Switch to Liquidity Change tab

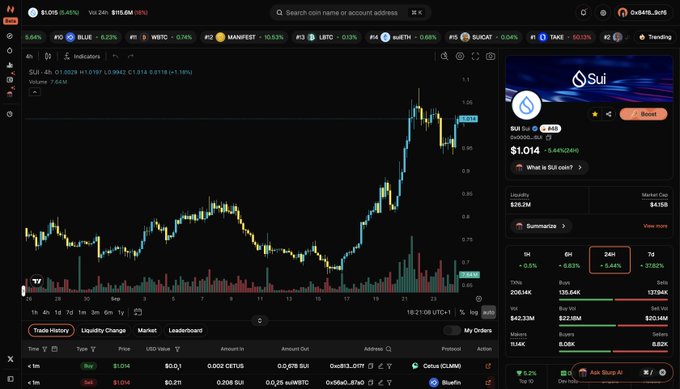click(x=103, y=330)
